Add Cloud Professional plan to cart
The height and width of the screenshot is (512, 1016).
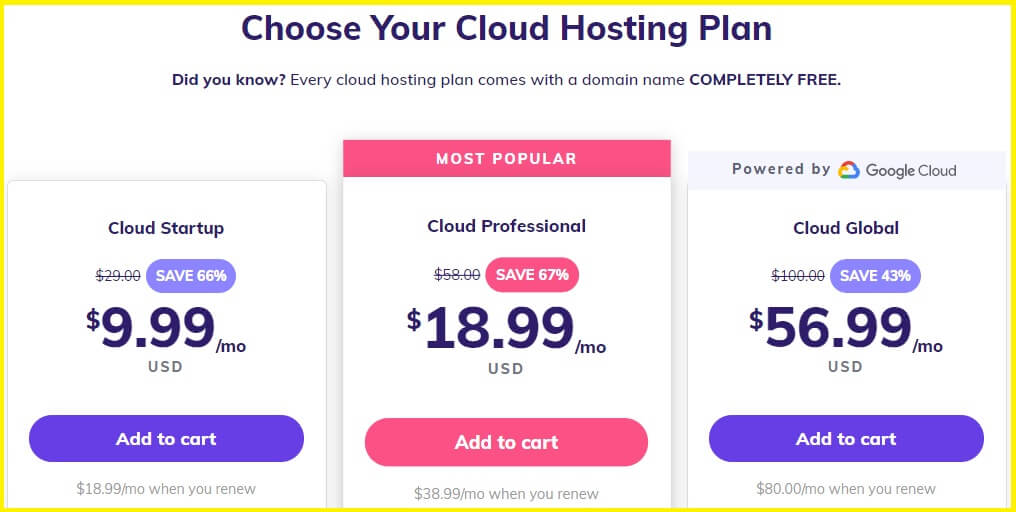click(506, 442)
